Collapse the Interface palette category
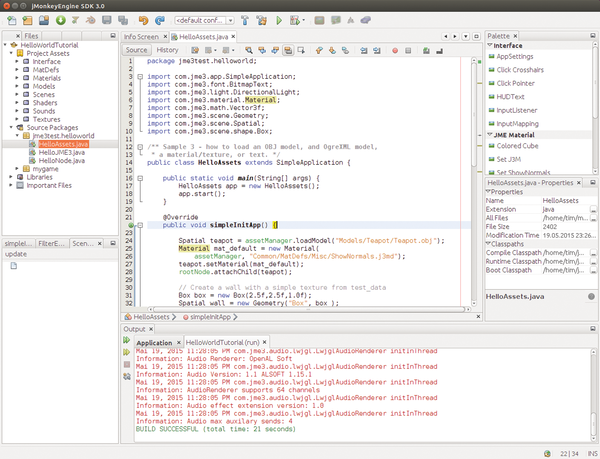 pos(489,46)
